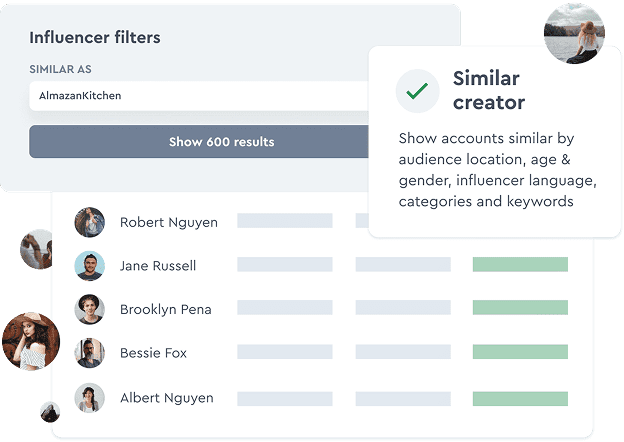
Task: Click Bessie Fox's green status bar
Action: [520, 353]
